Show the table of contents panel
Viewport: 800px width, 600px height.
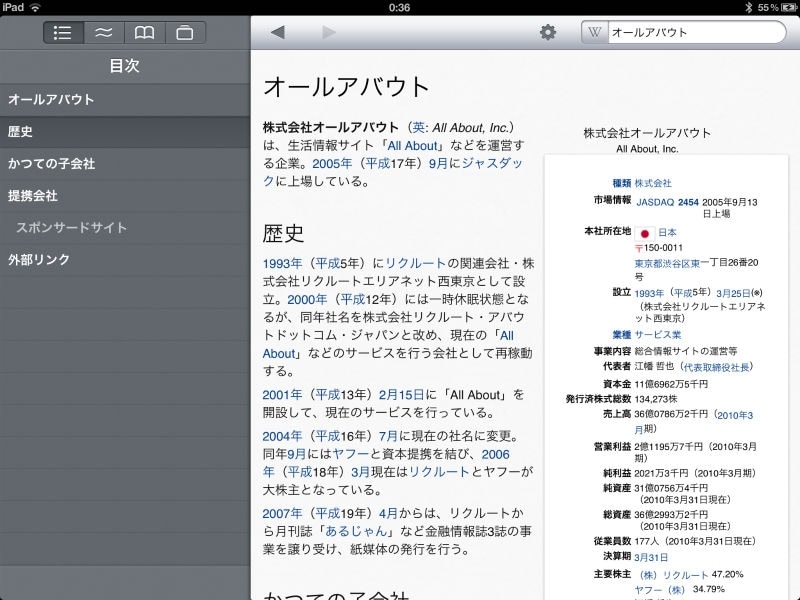click(62, 33)
